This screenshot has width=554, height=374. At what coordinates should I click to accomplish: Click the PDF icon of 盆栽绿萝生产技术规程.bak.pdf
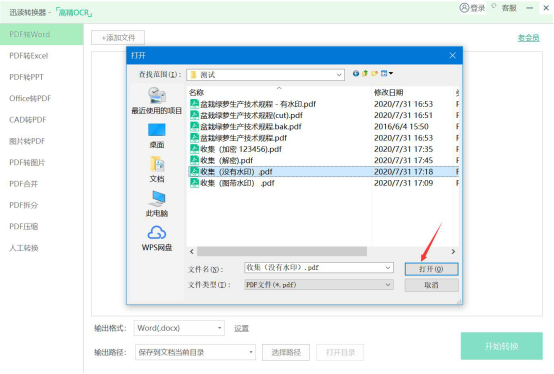pyautogui.click(x=194, y=126)
